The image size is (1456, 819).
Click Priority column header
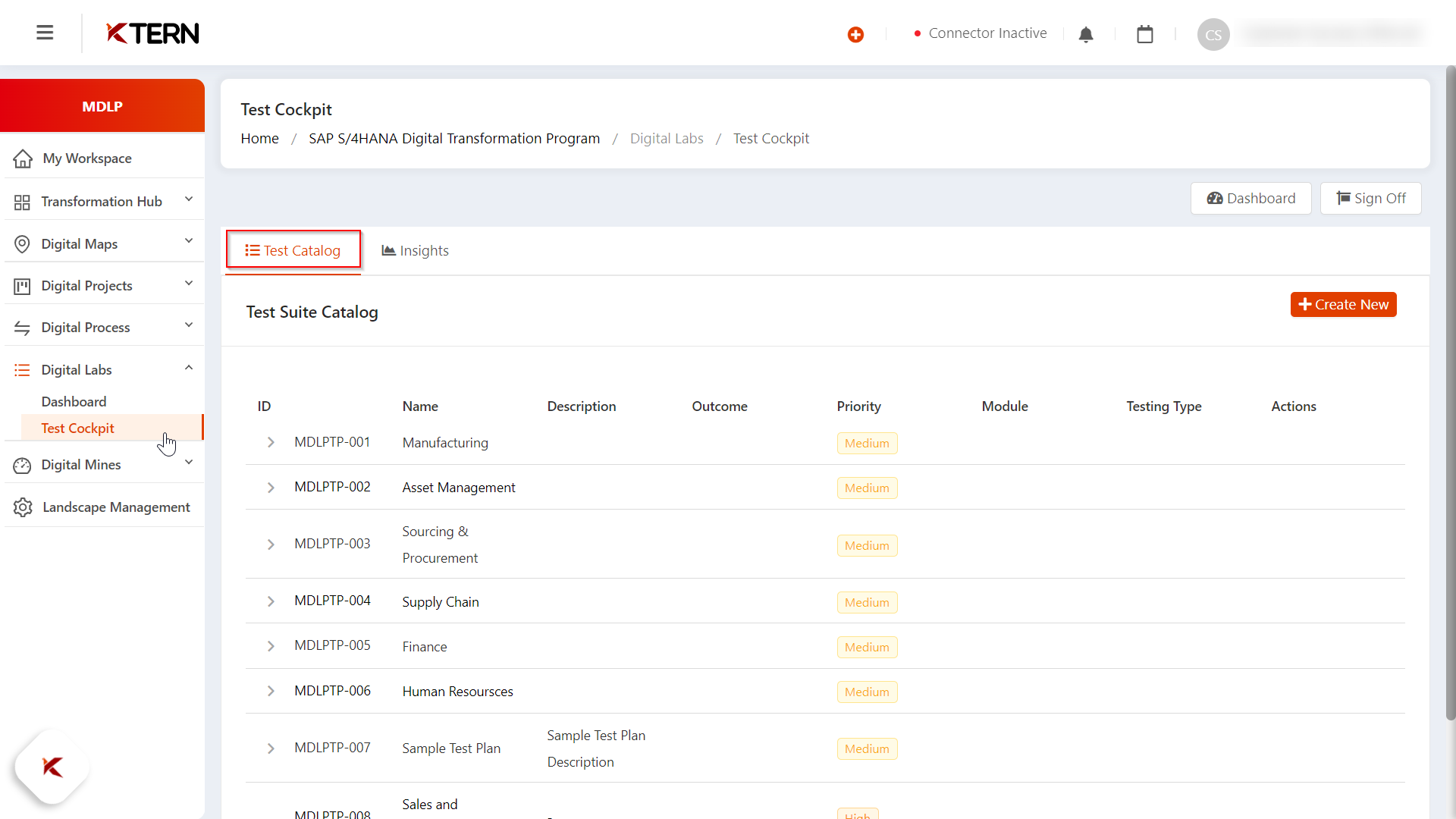858,406
